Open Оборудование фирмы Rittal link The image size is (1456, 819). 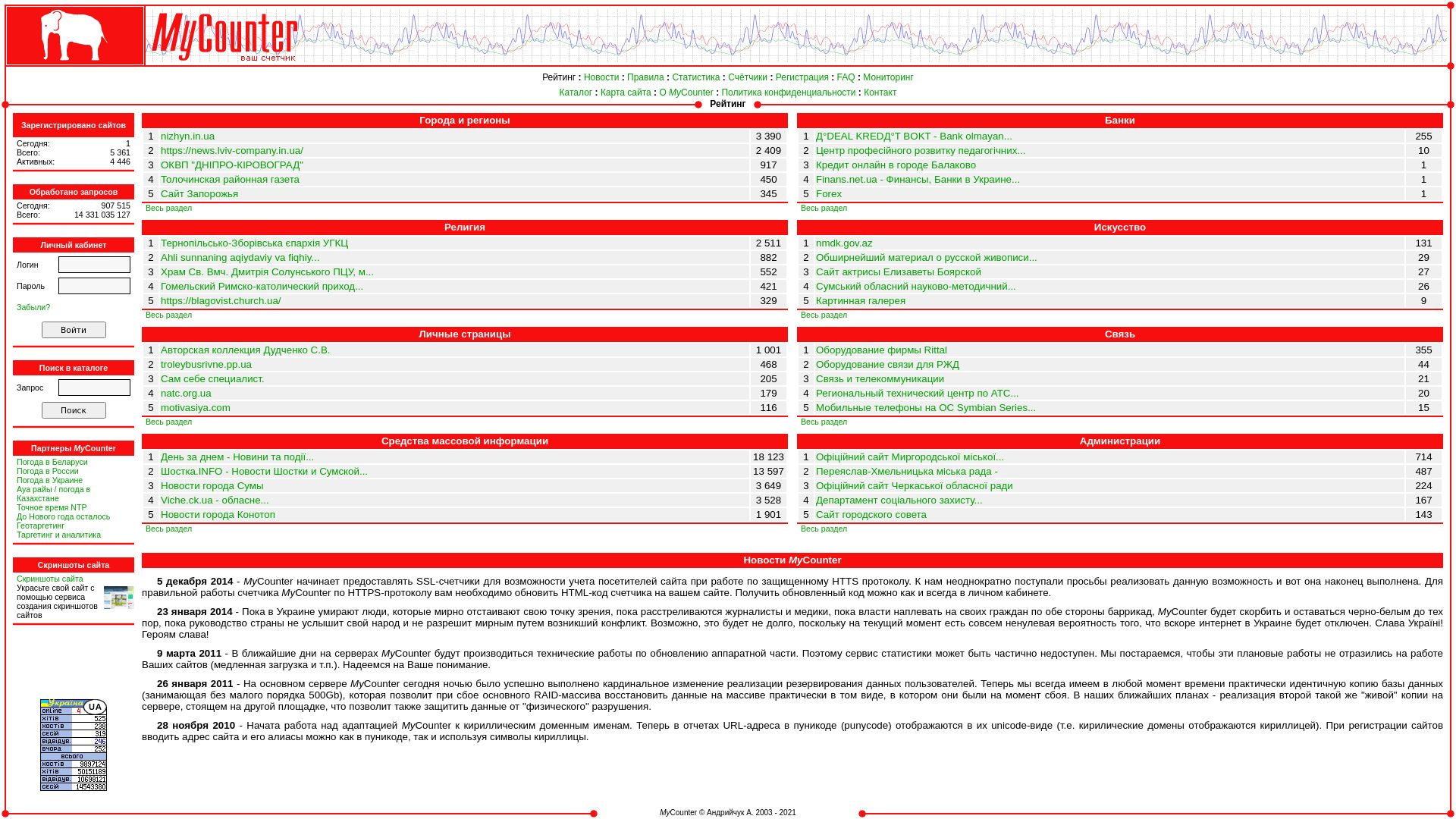tap(881, 350)
